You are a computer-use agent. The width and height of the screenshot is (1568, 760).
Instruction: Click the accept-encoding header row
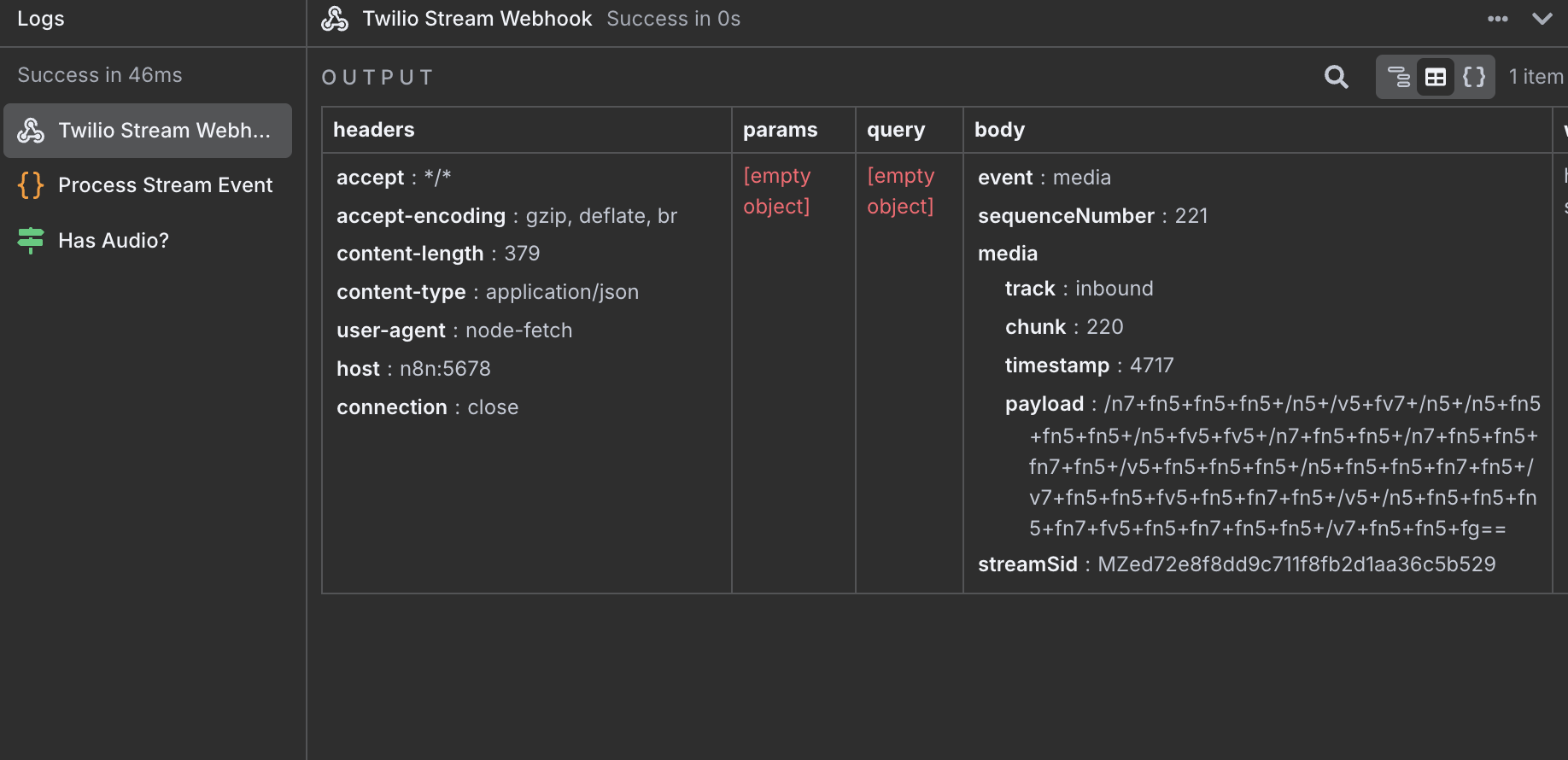click(507, 216)
